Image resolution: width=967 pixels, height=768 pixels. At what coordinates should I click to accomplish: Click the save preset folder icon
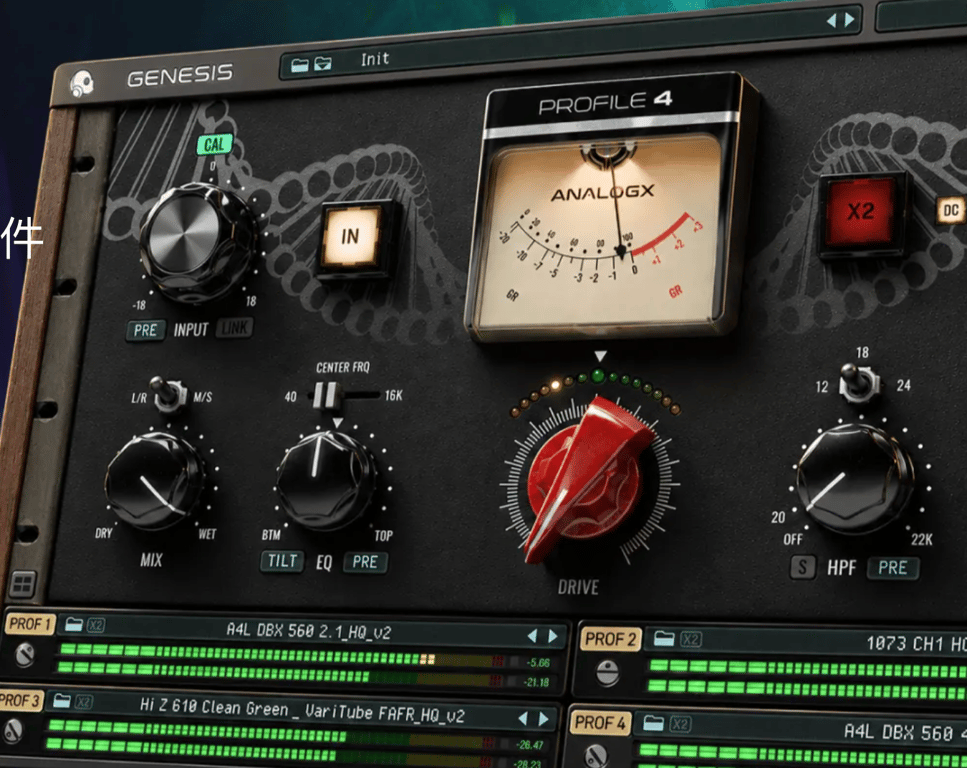click(x=323, y=64)
